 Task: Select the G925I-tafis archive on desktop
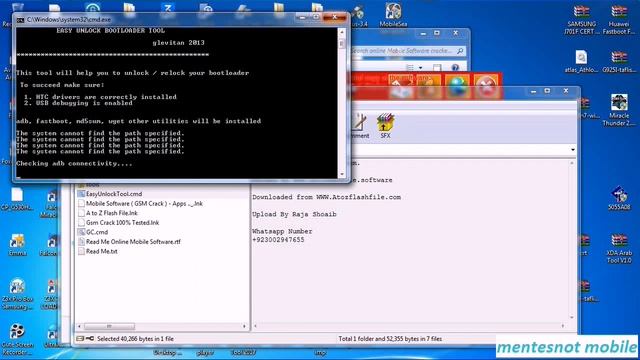click(x=619, y=62)
